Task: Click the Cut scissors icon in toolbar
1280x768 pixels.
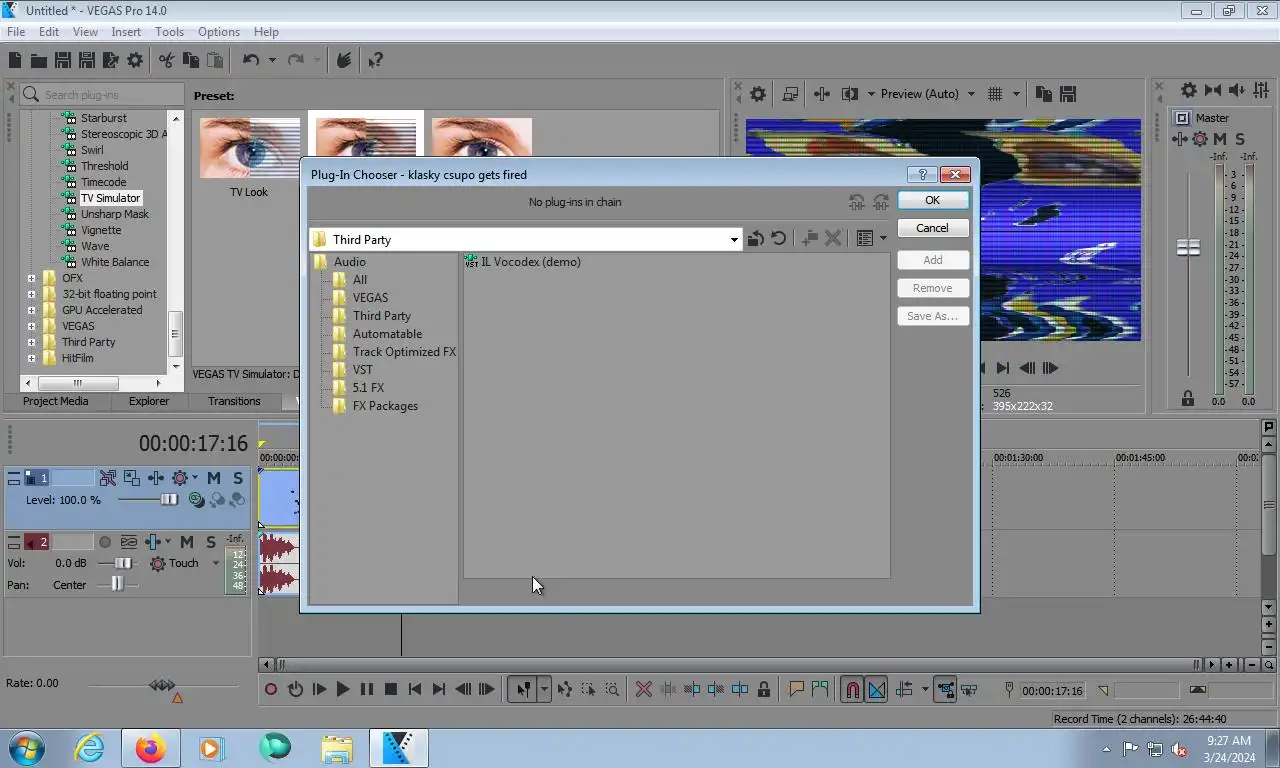Action: coord(166,61)
